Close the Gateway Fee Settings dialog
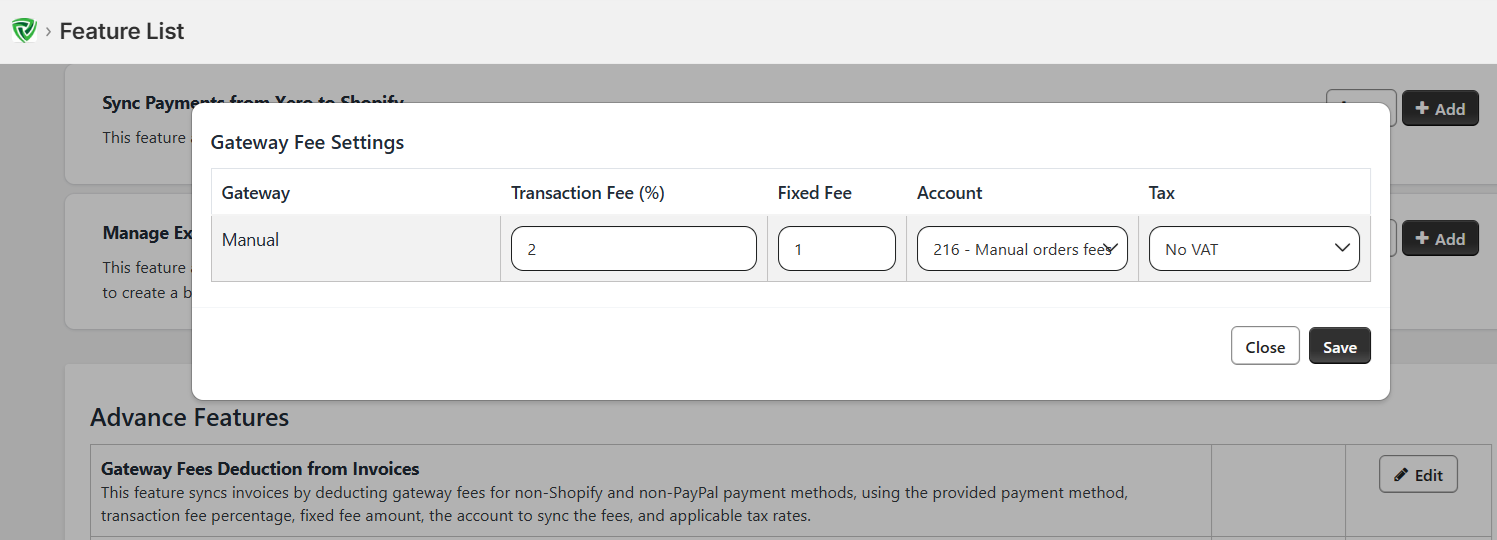 click(1265, 347)
